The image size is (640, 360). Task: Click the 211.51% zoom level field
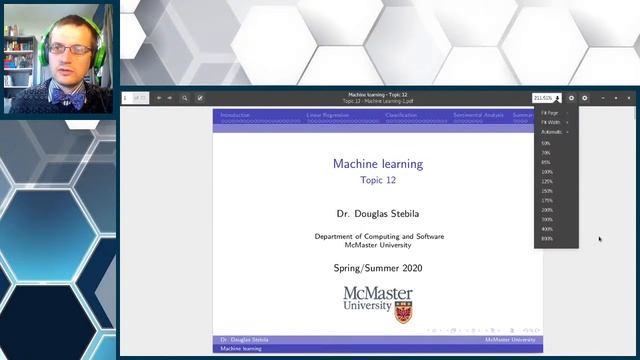(543, 98)
